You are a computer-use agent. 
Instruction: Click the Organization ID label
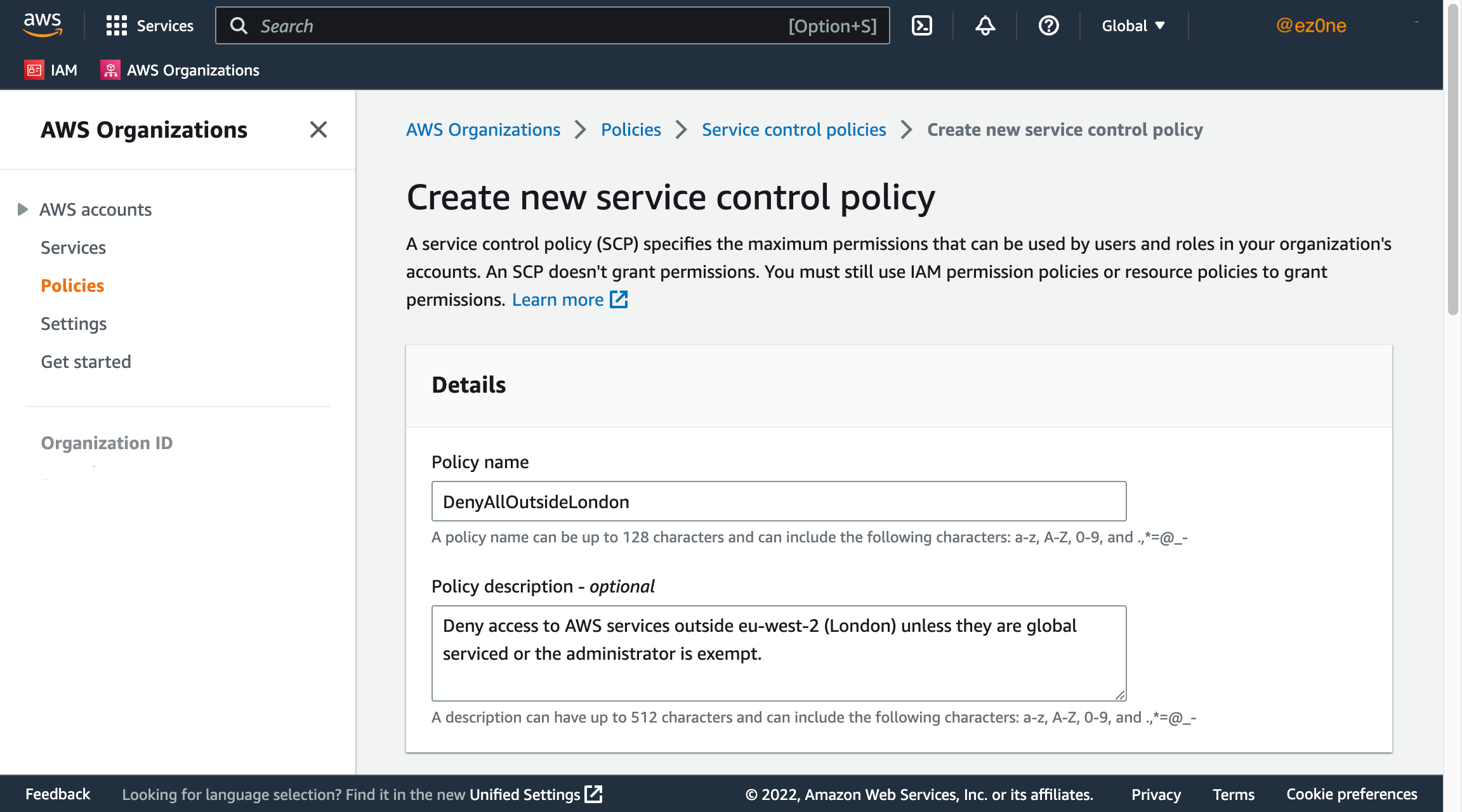pyautogui.click(x=107, y=443)
